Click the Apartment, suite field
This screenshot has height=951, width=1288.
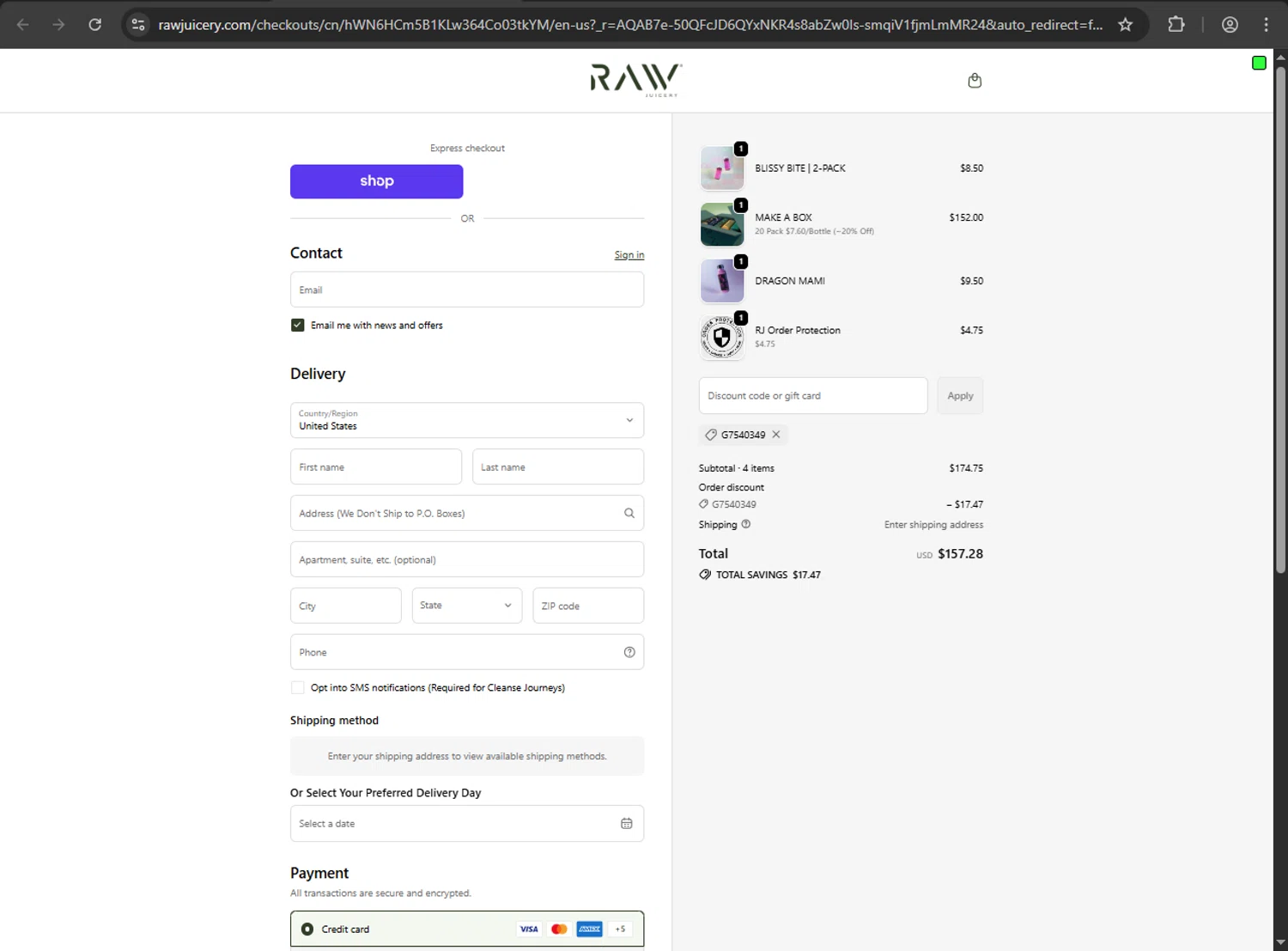pyautogui.click(x=467, y=559)
